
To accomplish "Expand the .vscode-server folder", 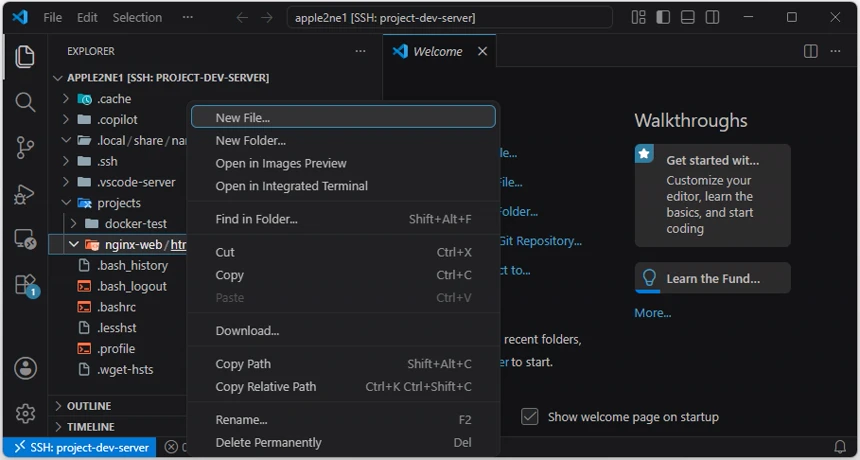I will pyautogui.click(x=66, y=182).
